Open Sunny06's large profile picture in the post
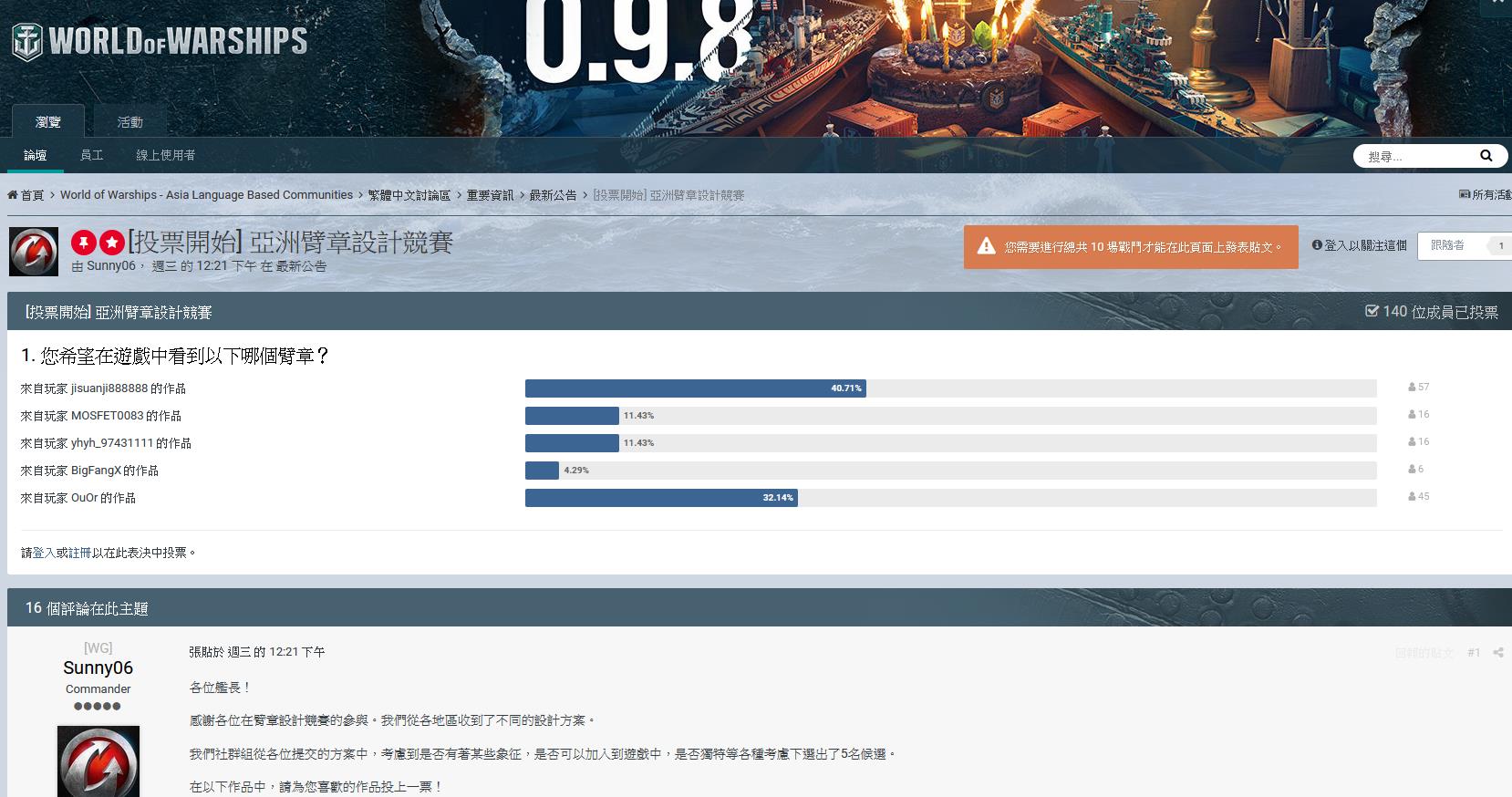This screenshot has height=797, width=1512. tap(98, 761)
